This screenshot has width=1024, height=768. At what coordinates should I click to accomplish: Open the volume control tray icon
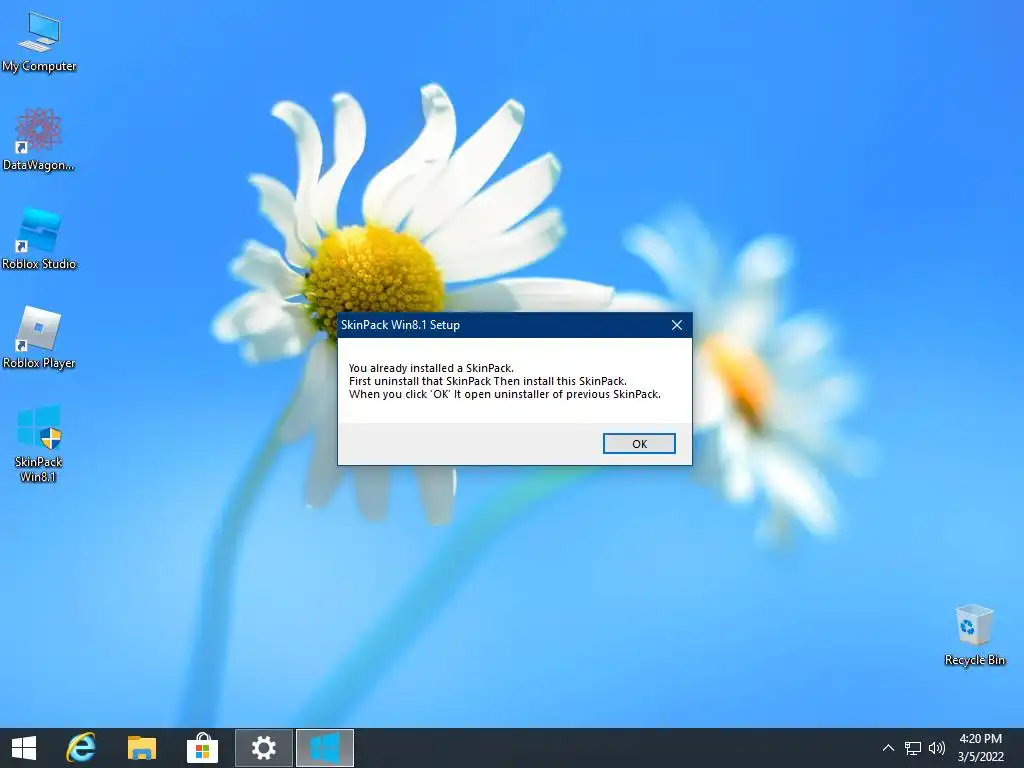(936, 748)
